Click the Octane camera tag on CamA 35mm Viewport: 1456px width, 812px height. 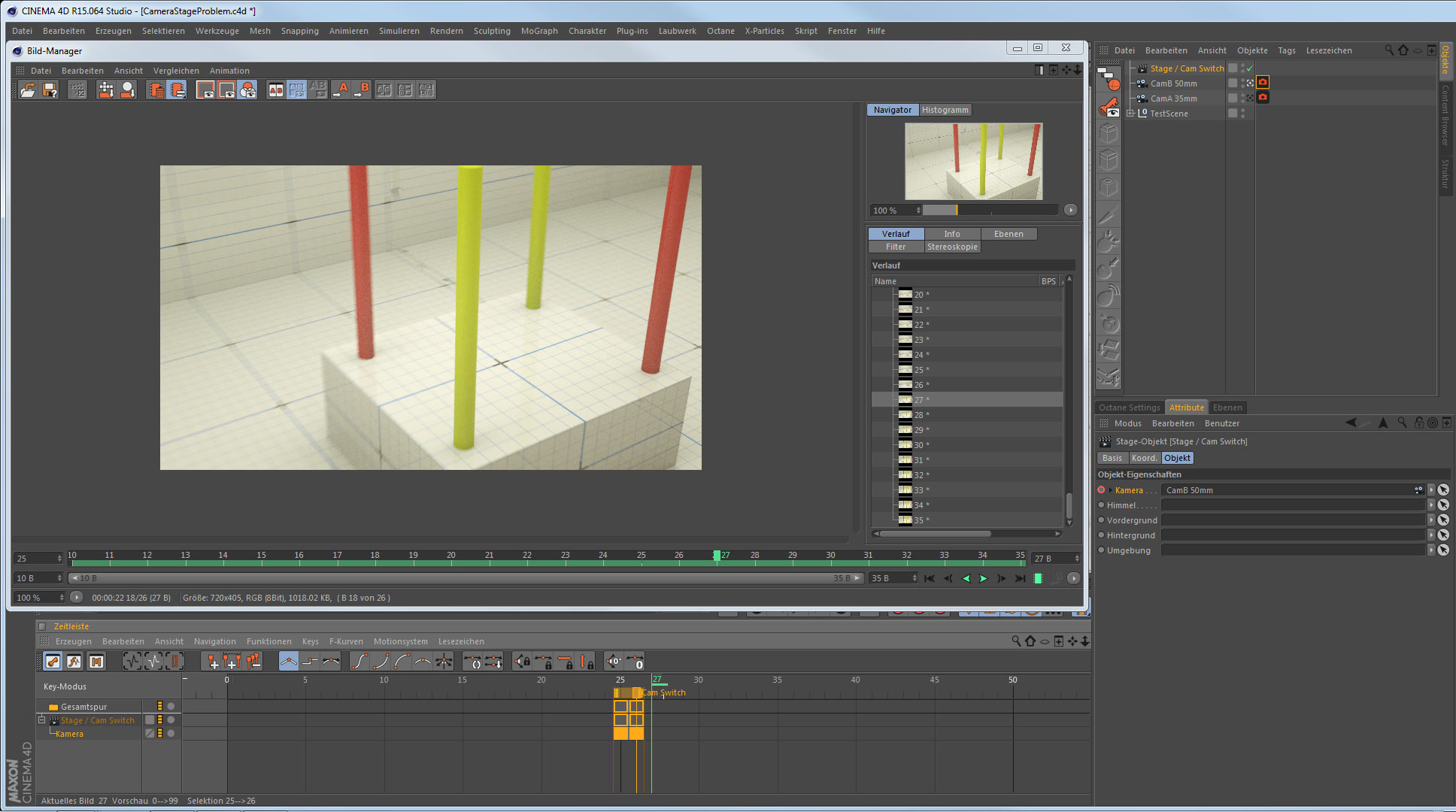[1263, 98]
